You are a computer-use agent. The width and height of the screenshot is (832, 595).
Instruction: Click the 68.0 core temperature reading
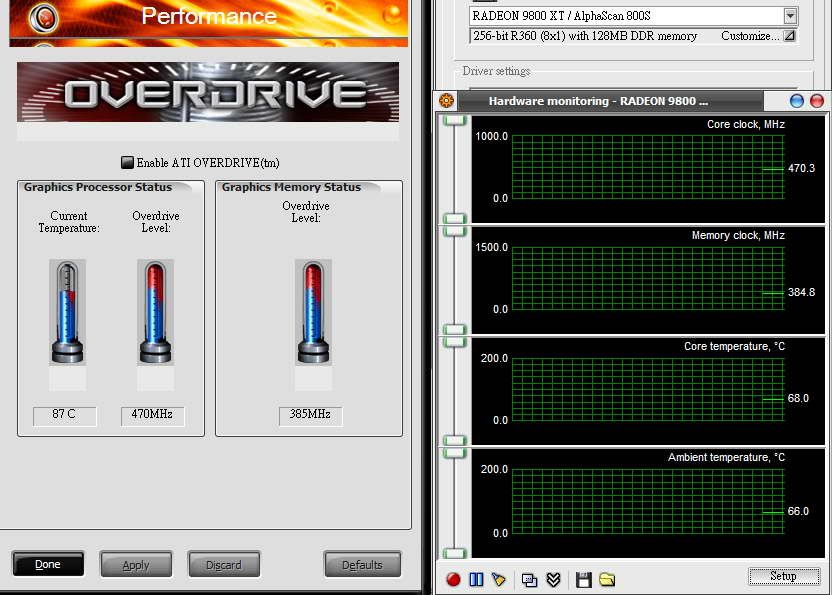point(798,398)
